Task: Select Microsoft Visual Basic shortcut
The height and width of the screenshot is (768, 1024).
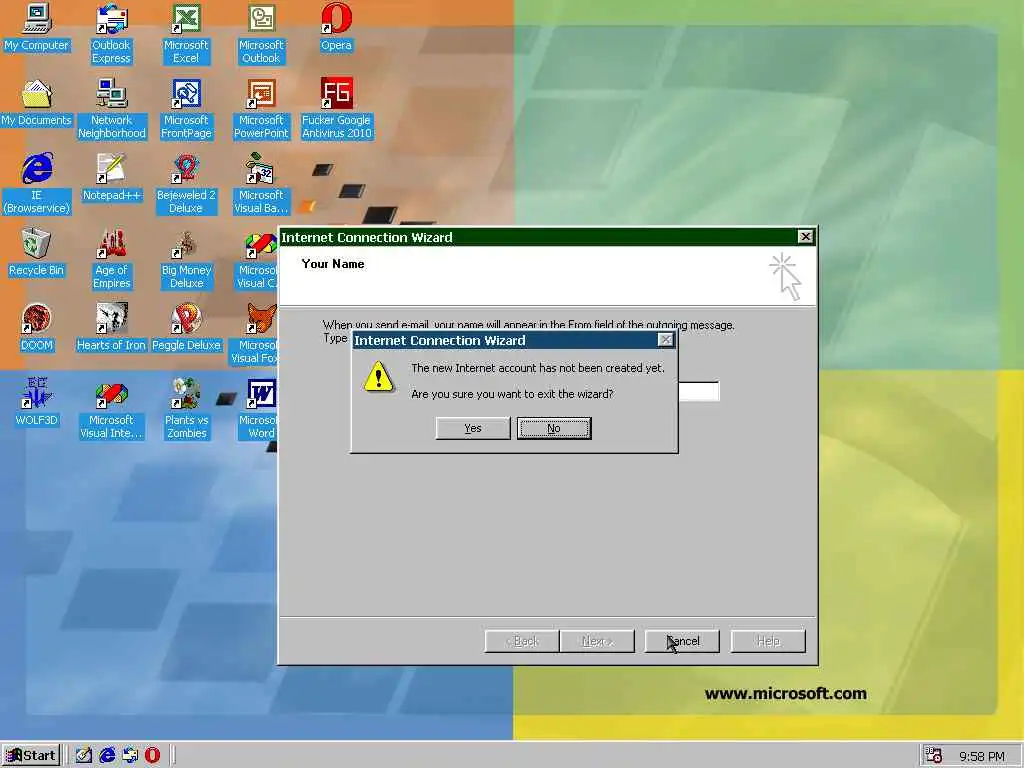Action: 261,184
